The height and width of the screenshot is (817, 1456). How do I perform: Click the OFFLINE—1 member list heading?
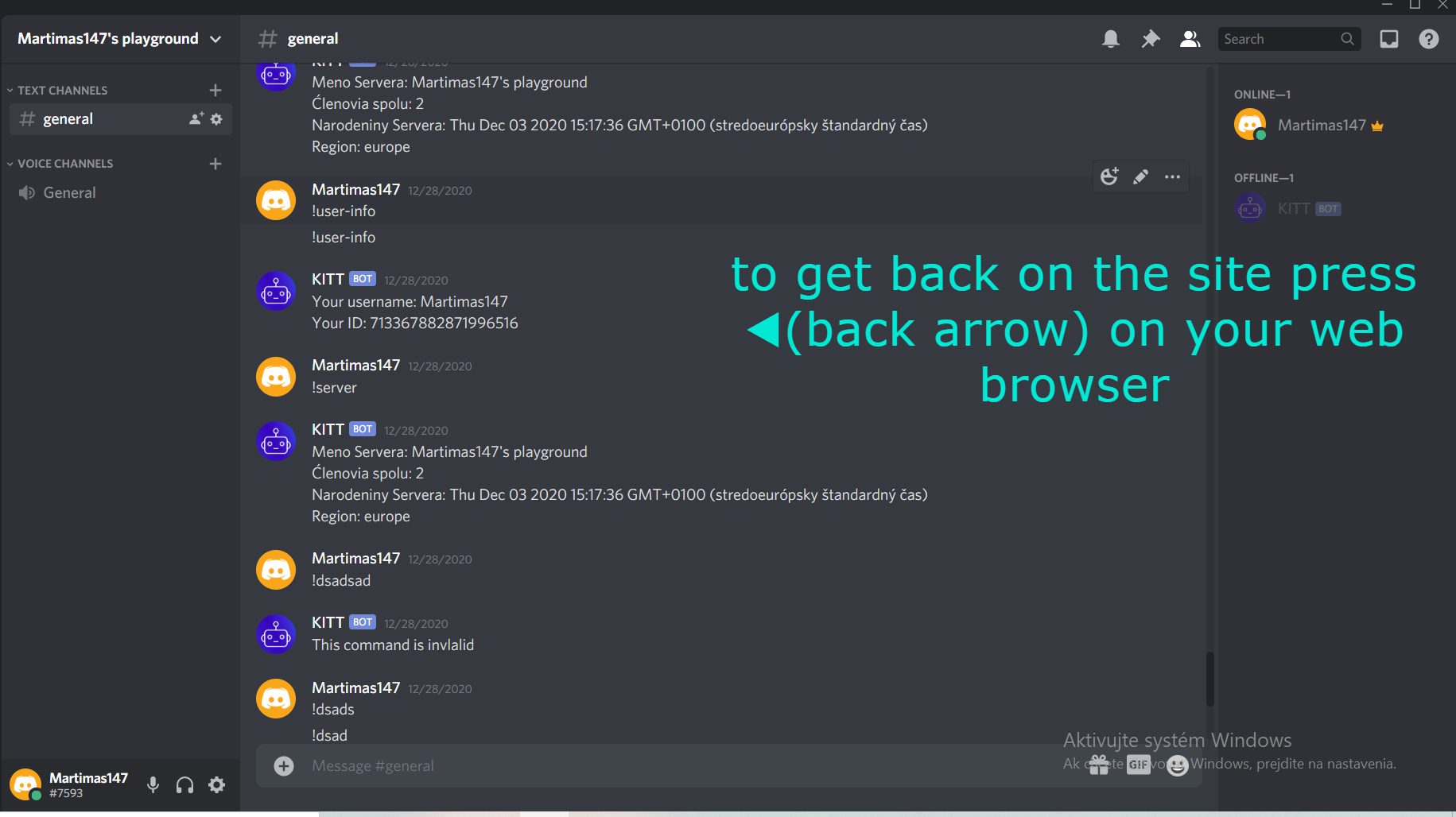click(1264, 178)
